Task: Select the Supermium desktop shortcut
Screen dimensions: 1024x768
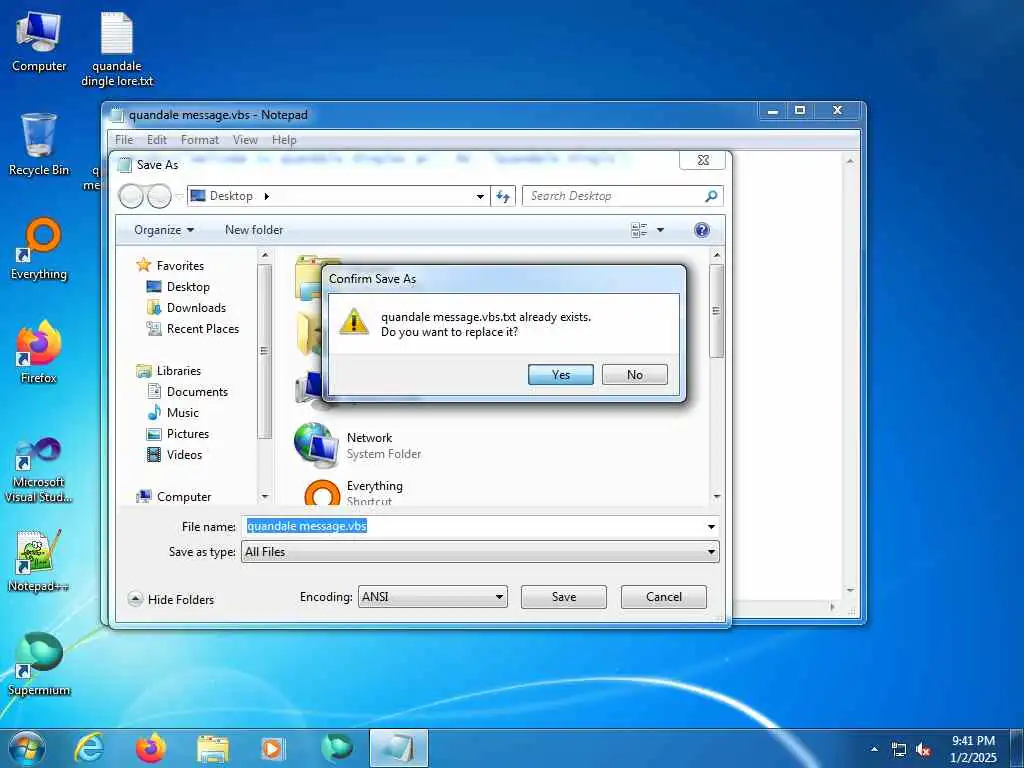Action: coord(39,665)
